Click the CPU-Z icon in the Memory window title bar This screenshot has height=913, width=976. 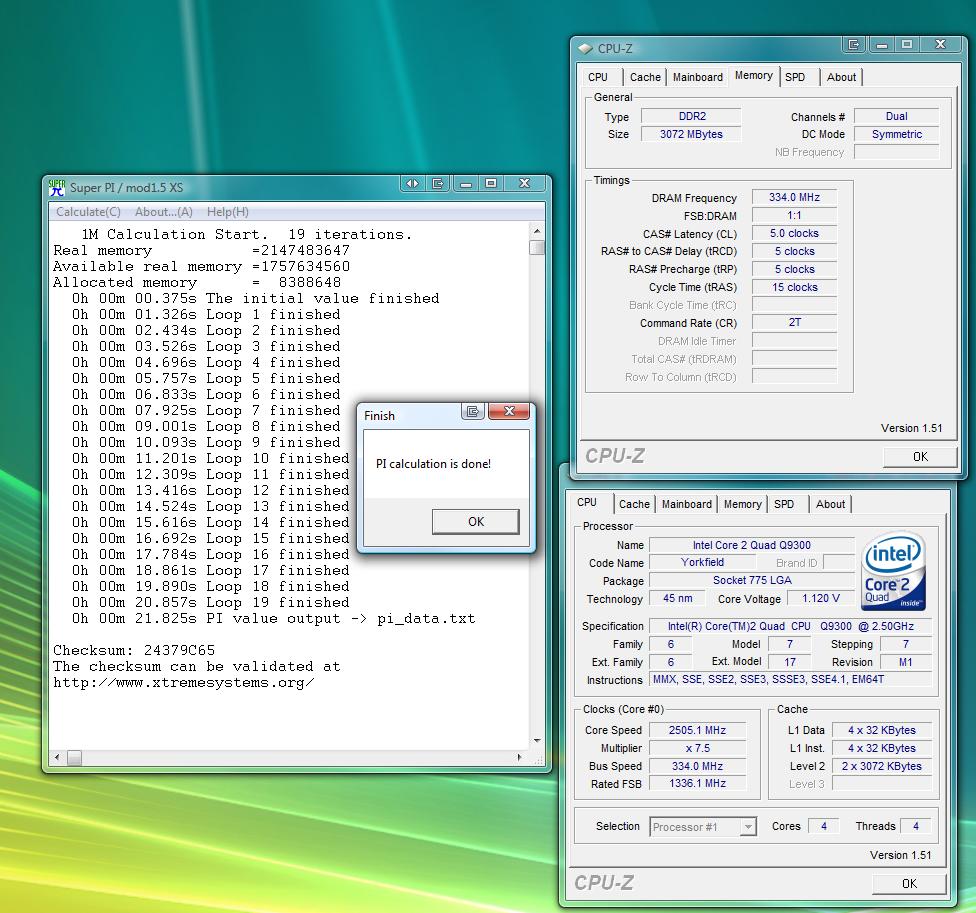click(x=585, y=49)
